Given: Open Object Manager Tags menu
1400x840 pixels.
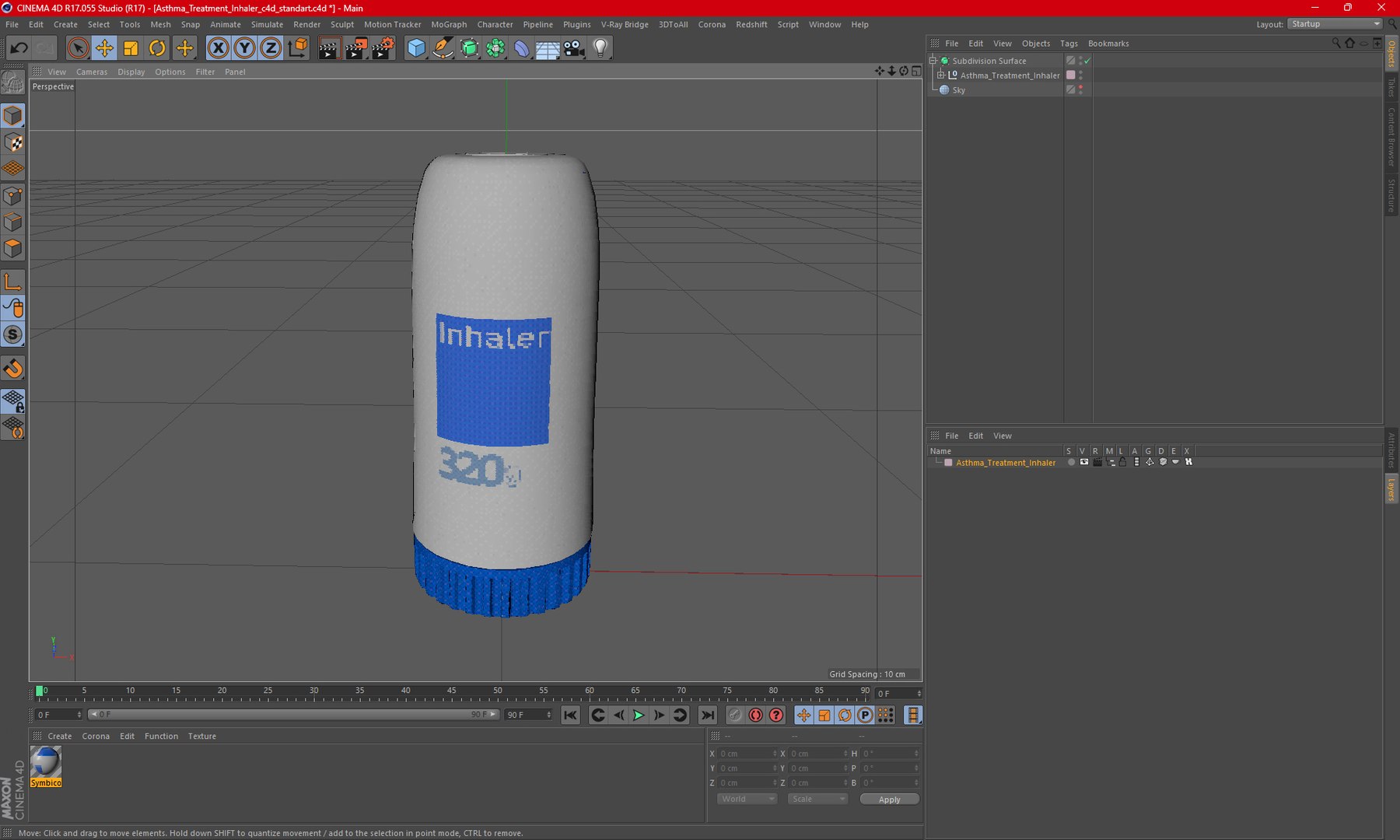Looking at the screenshot, I should coord(1069,44).
